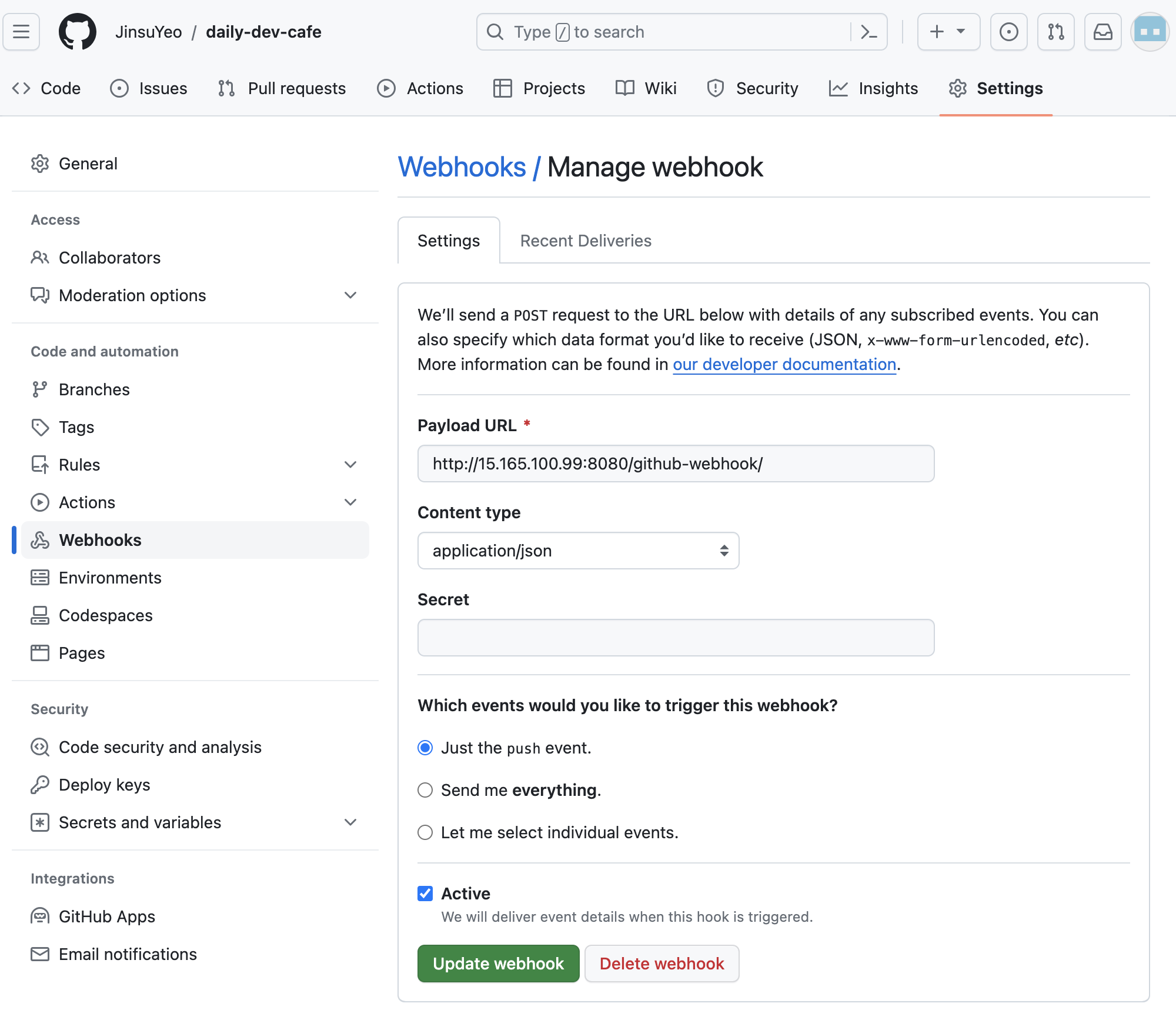The image size is (1176, 1020).
Task: Expand Moderation options in sidebar
Action: [350, 295]
